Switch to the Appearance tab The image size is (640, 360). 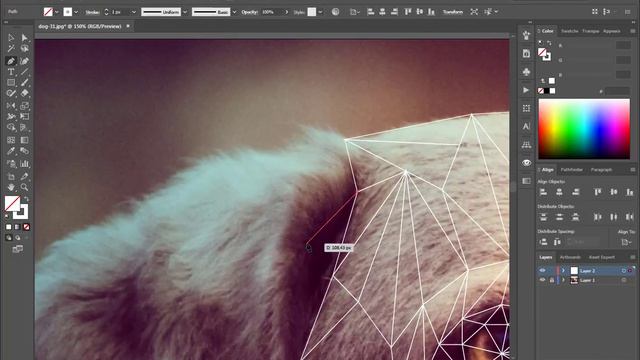coord(611,31)
